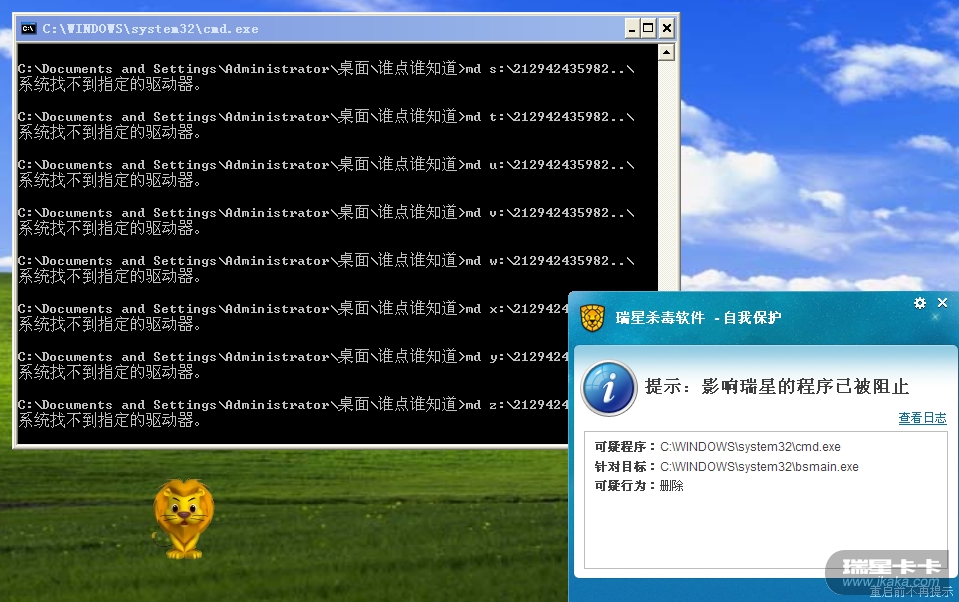Select text C:\WINDOWS\system32\bsmain.exe in popup
This screenshot has height=602, width=959.
[x=759, y=467]
